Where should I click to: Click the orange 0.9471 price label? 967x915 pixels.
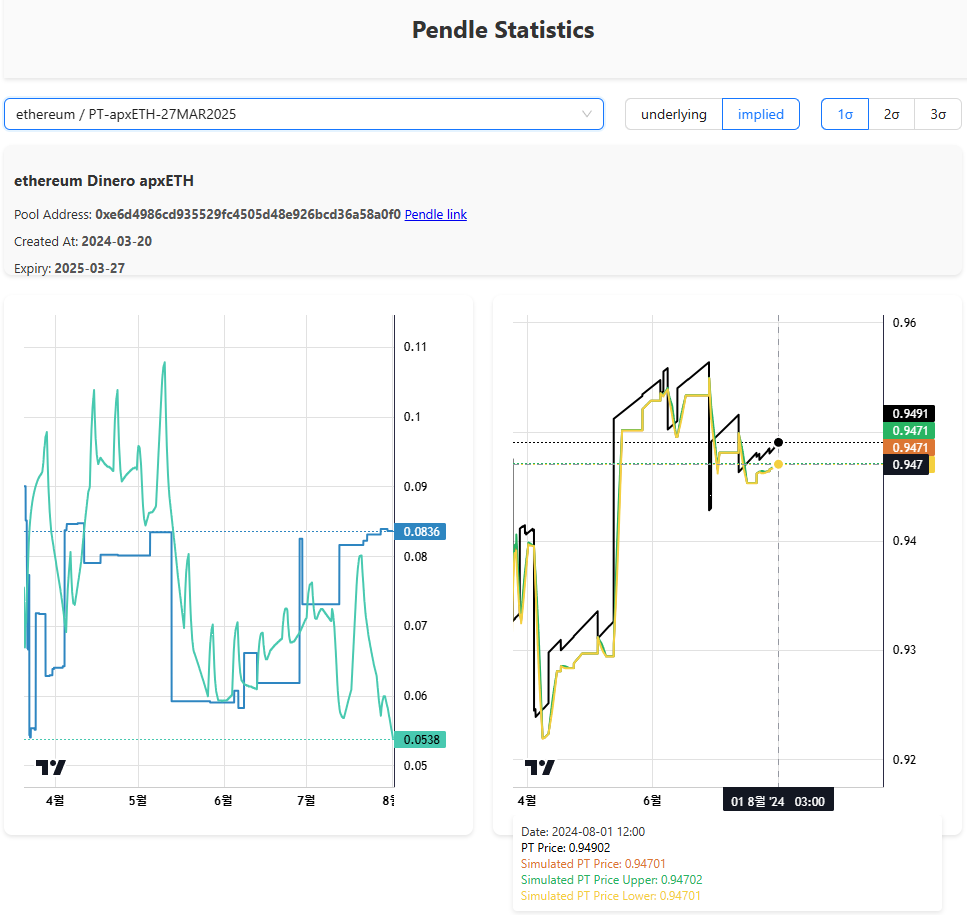pos(910,448)
